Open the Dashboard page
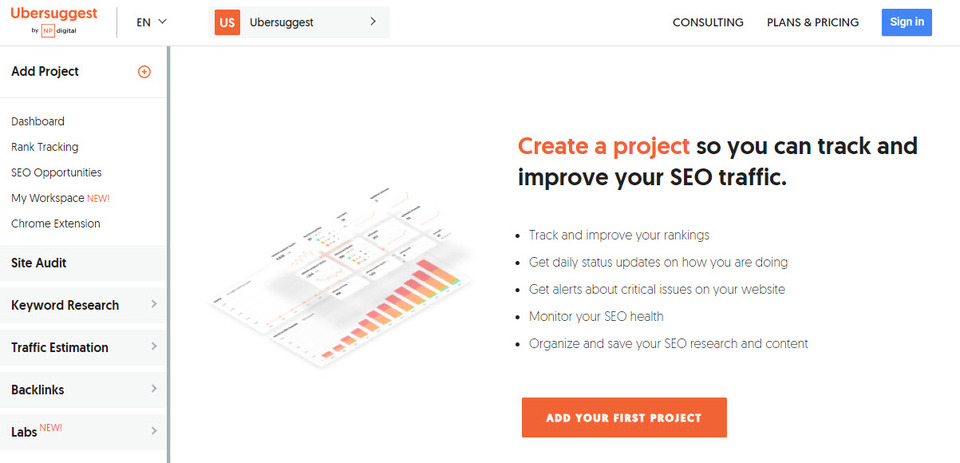960x463 pixels. [x=38, y=121]
